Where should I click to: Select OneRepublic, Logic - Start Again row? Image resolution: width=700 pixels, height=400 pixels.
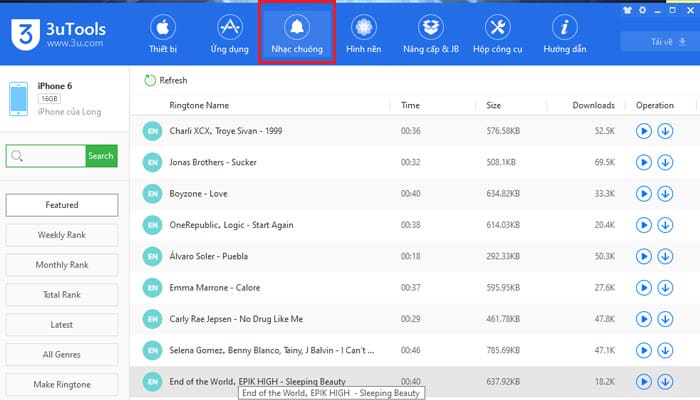pos(415,225)
